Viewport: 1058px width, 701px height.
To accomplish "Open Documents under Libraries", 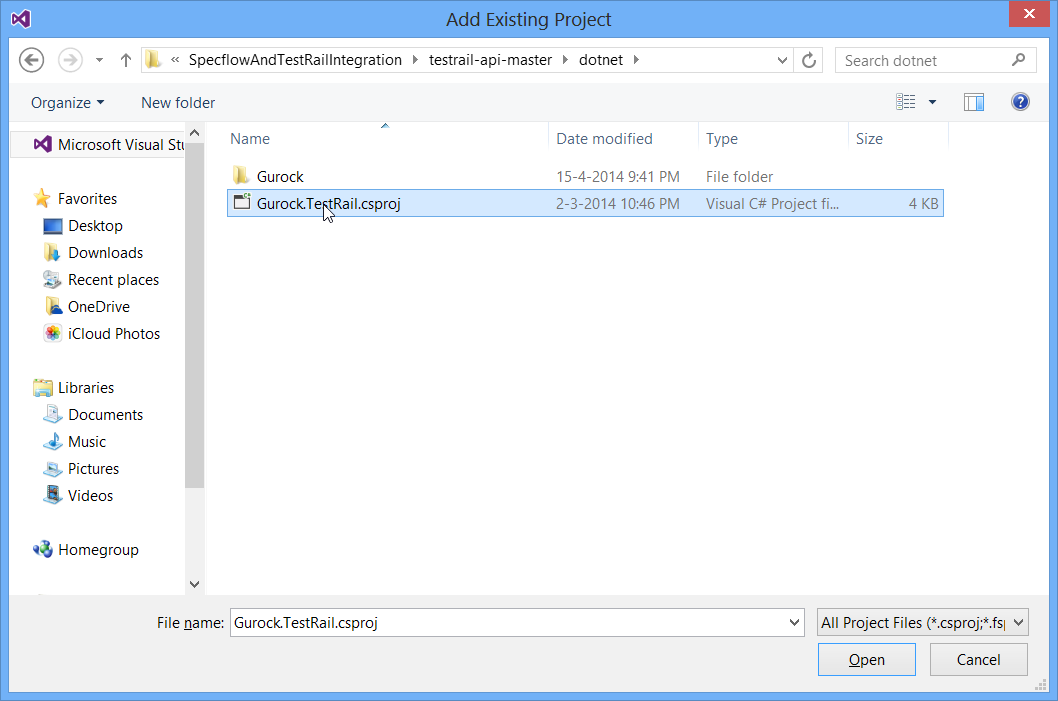I will pos(105,415).
